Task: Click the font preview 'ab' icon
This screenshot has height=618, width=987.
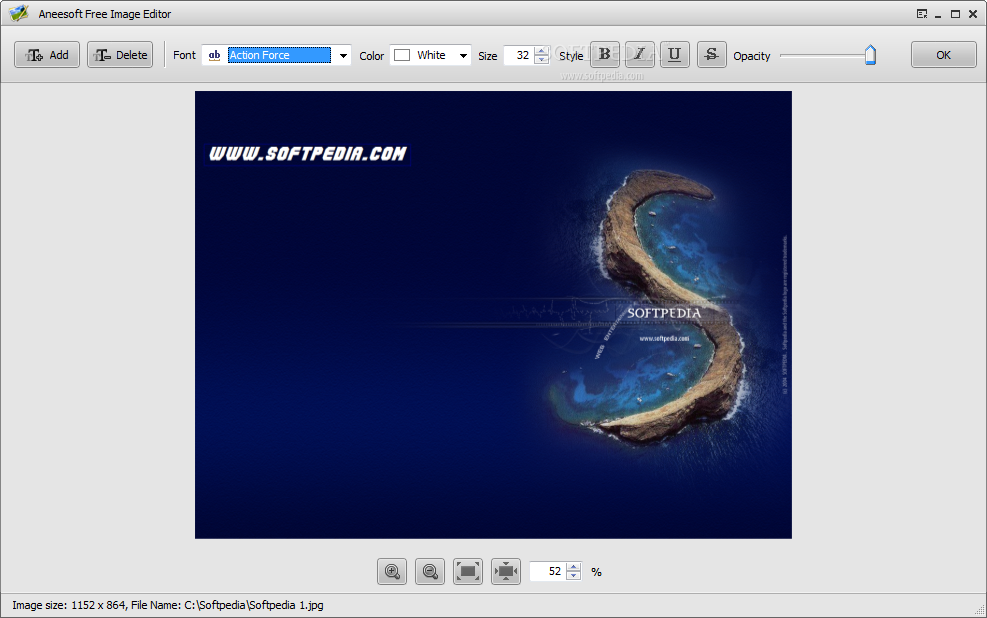Action: tap(215, 55)
